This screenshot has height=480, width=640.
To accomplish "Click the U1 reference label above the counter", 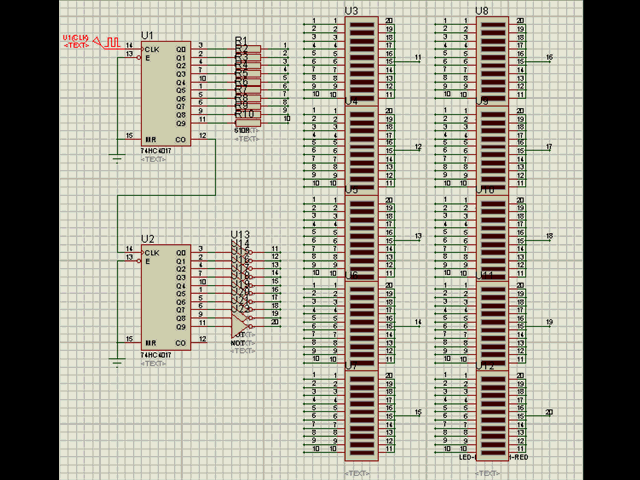I will tap(147, 36).
